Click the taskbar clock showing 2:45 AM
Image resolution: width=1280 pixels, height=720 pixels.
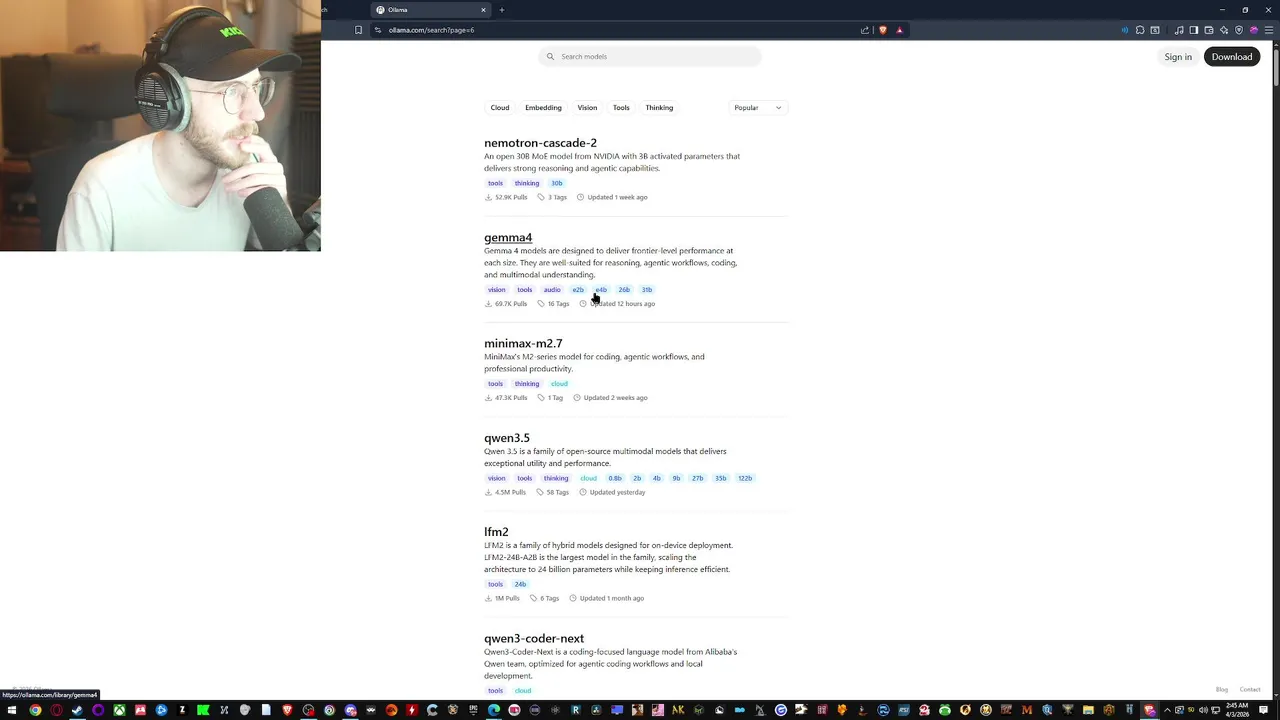pyautogui.click(x=1235, y=710)
